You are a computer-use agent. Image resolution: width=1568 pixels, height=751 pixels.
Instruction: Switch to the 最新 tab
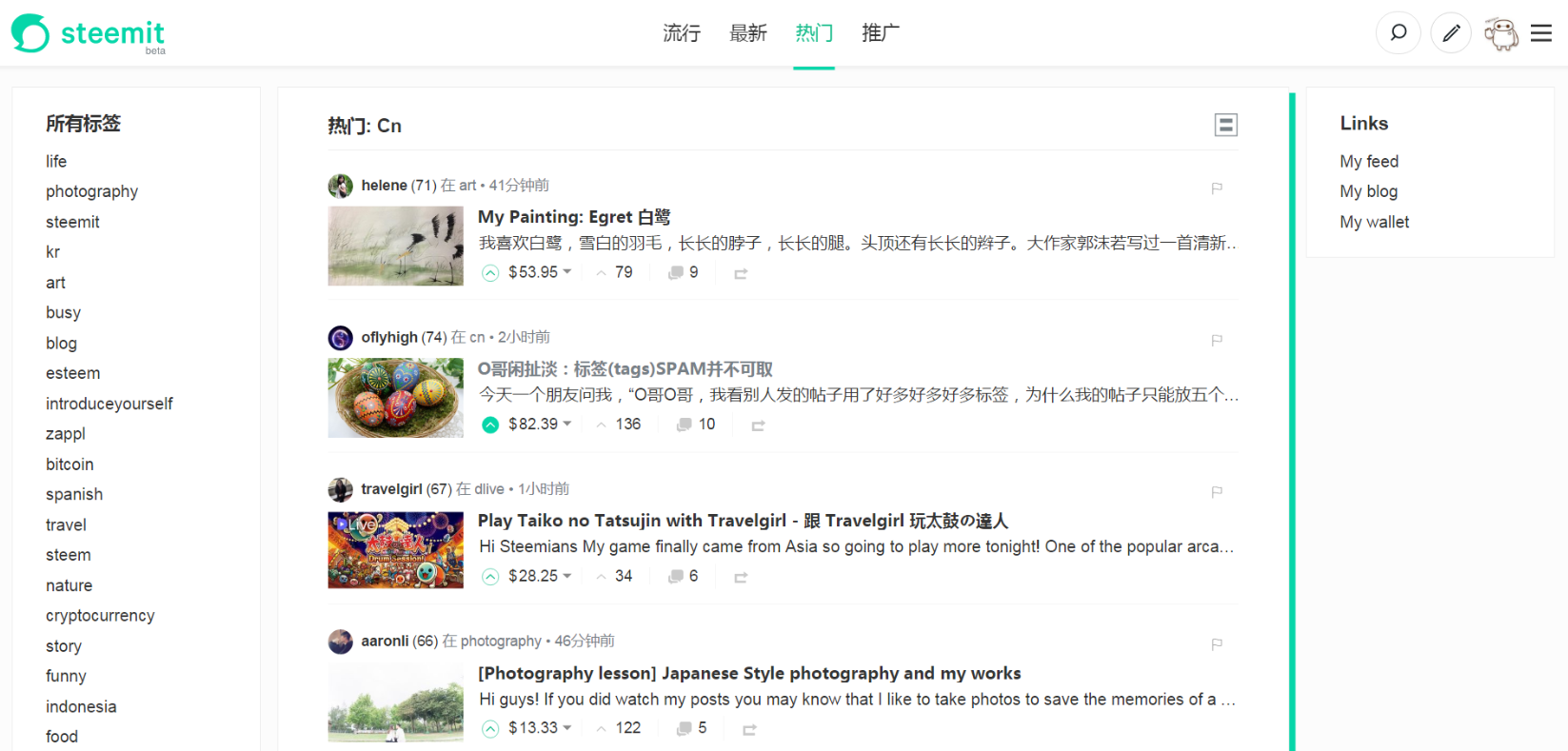pos(748,33)
